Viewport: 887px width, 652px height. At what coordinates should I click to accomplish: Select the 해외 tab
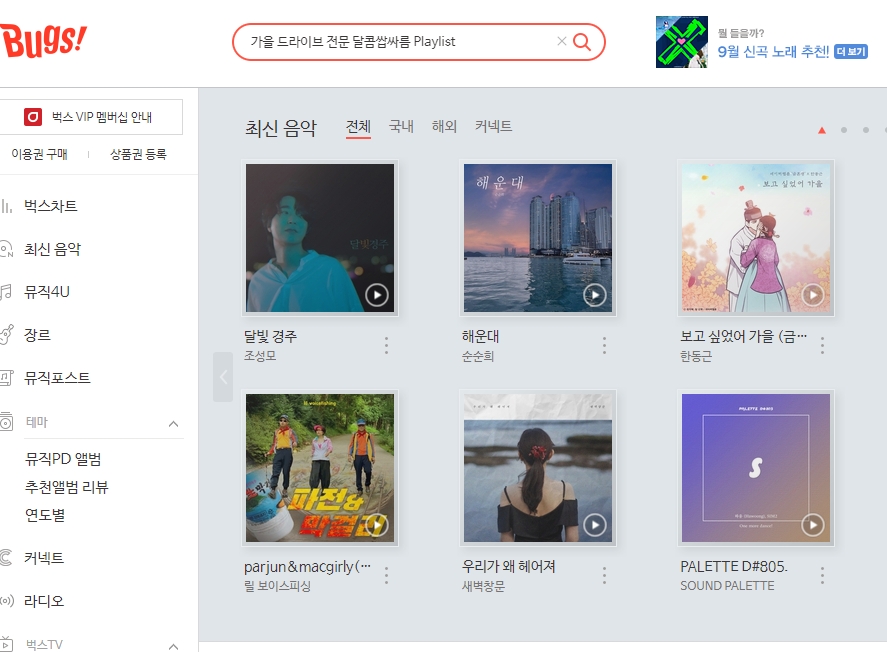[x=444, y=126]
